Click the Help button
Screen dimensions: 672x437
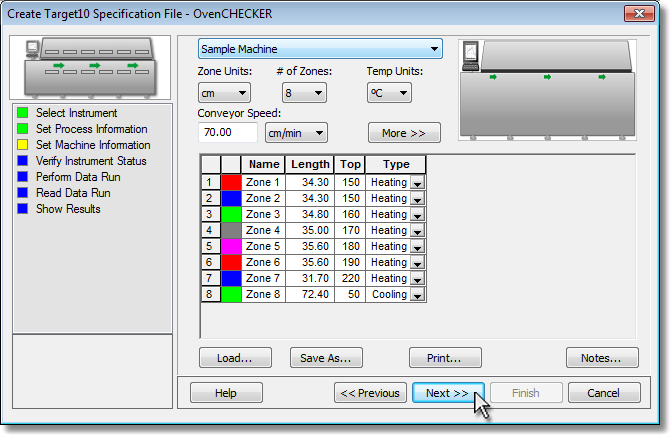click(226, 393)
